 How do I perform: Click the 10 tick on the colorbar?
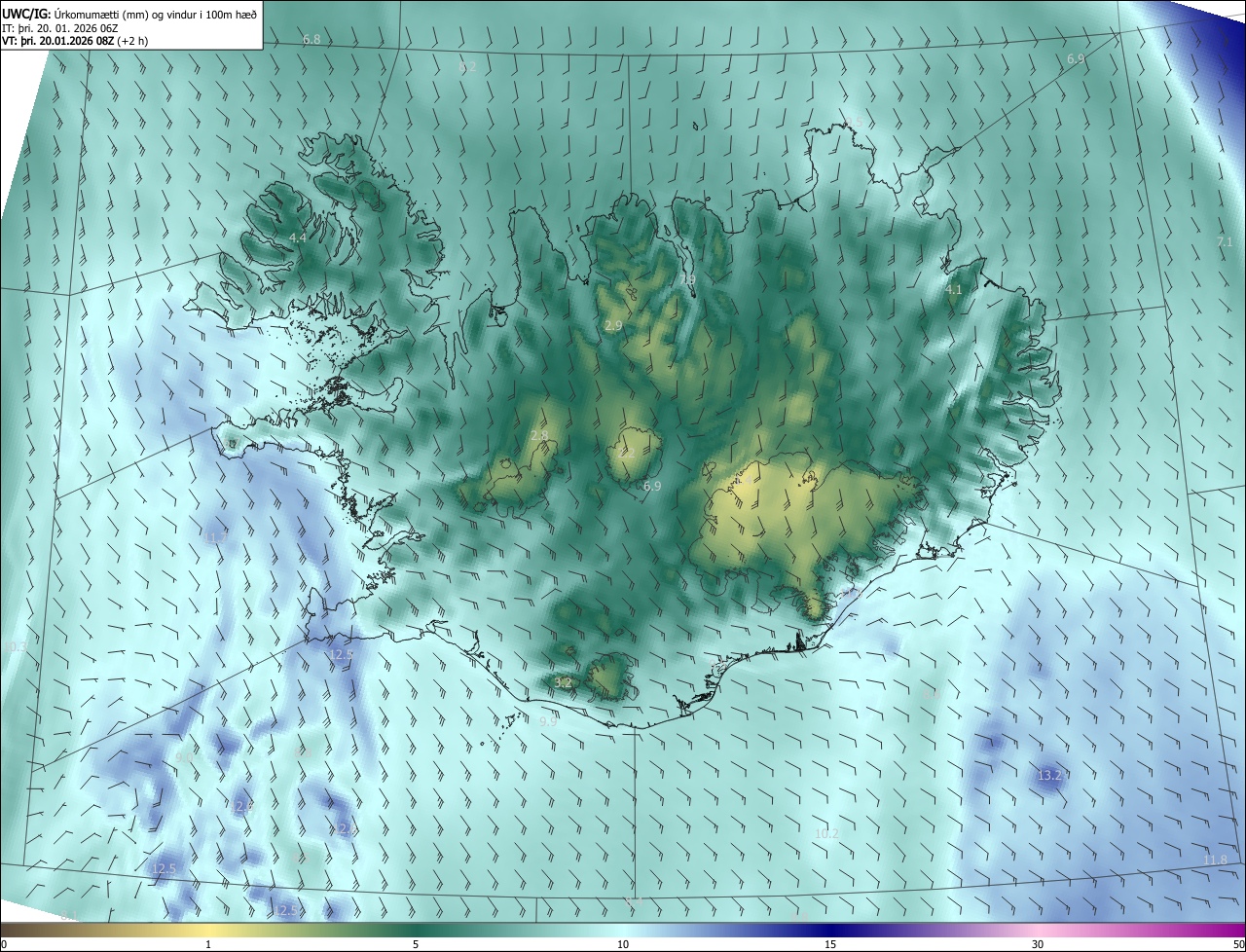coord(623,944)
